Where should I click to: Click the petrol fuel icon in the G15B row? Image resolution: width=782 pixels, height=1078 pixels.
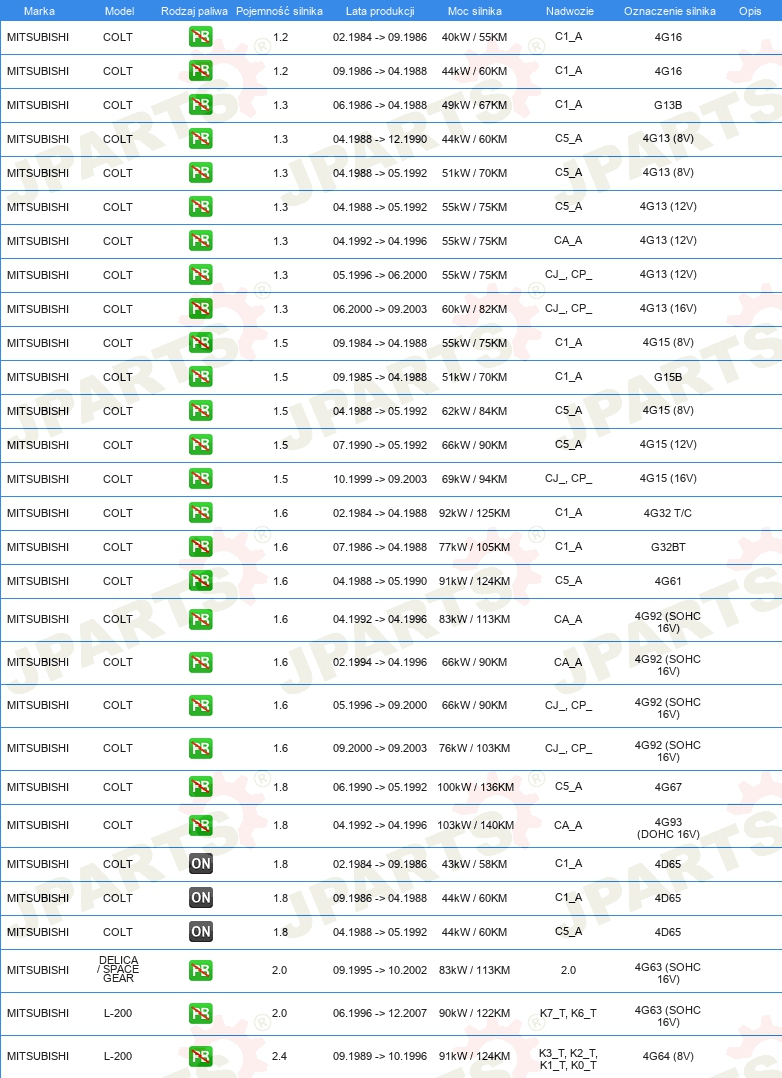pyautogui.click(x=201, y=377)
